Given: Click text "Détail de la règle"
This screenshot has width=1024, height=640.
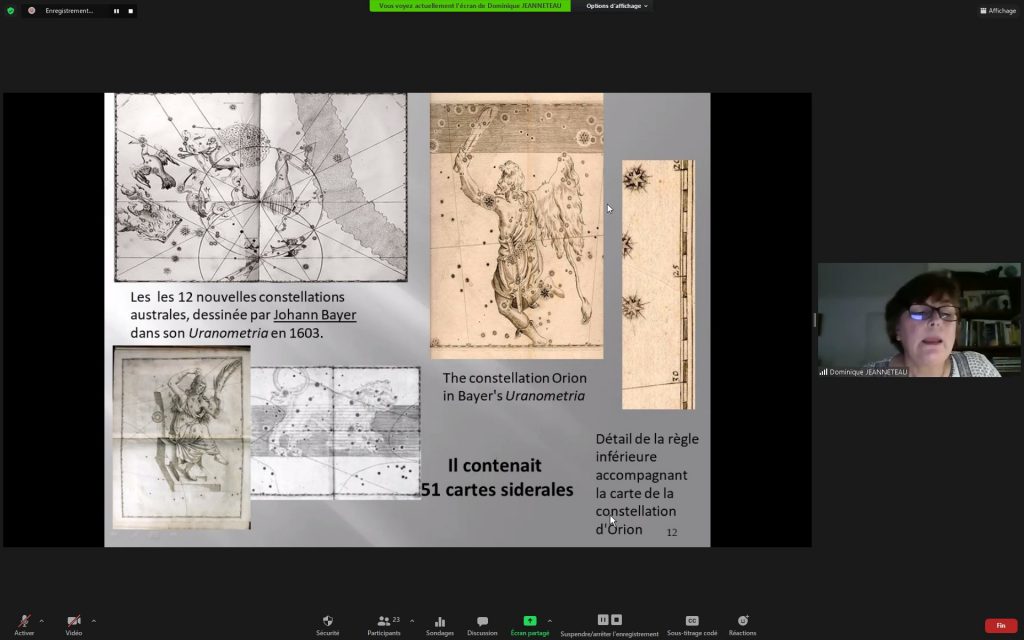Looking at the screenshot, I should [647, 439].
